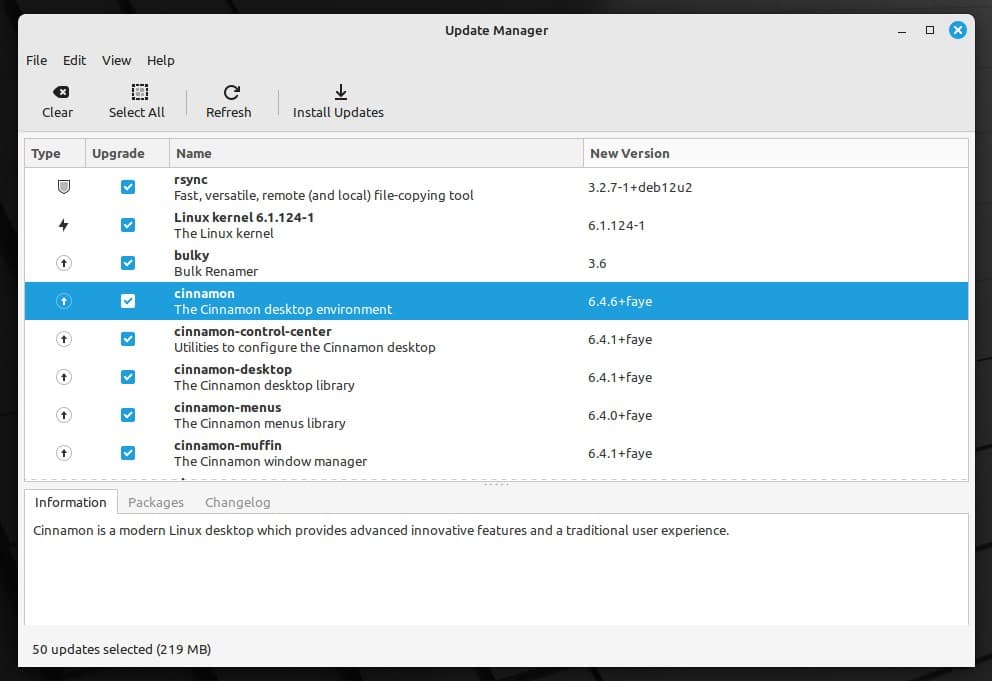
Task: Toggle the bulky upgrade checkbox
Action: 128,263
